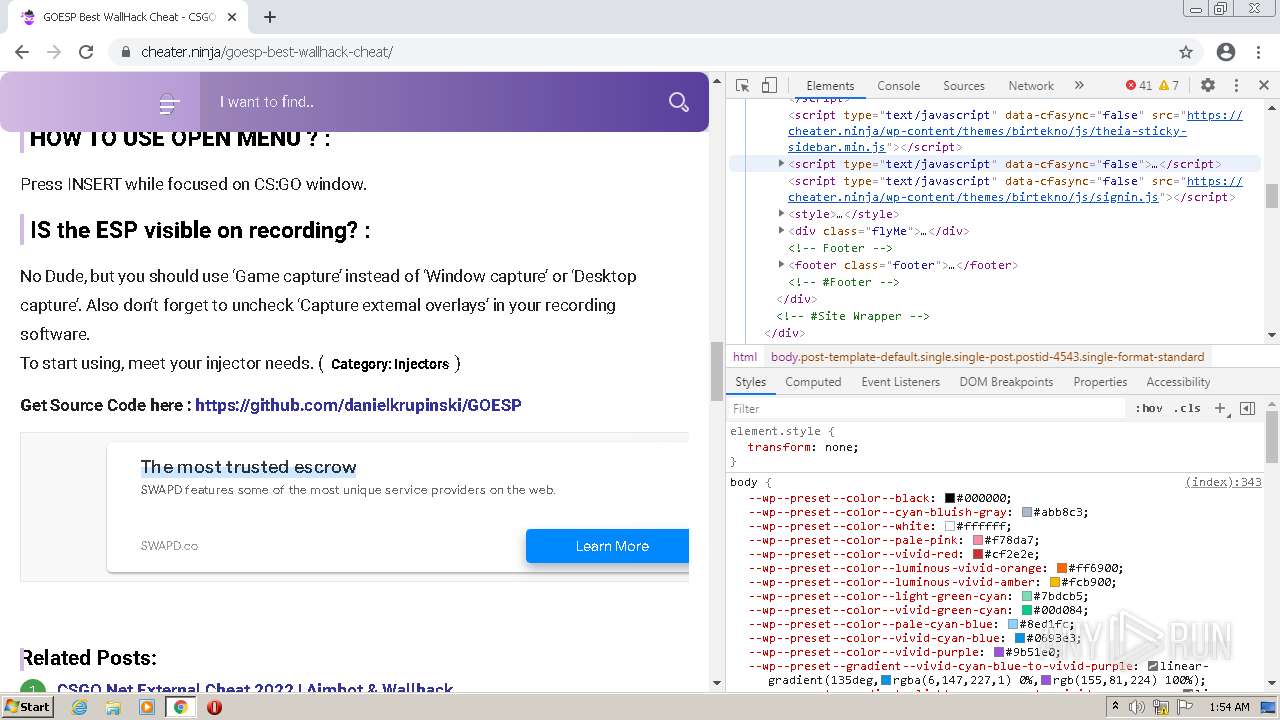Open the (index):343 source link
The height and width of the screenshot is (720, 1280).
pos(1223,482)
